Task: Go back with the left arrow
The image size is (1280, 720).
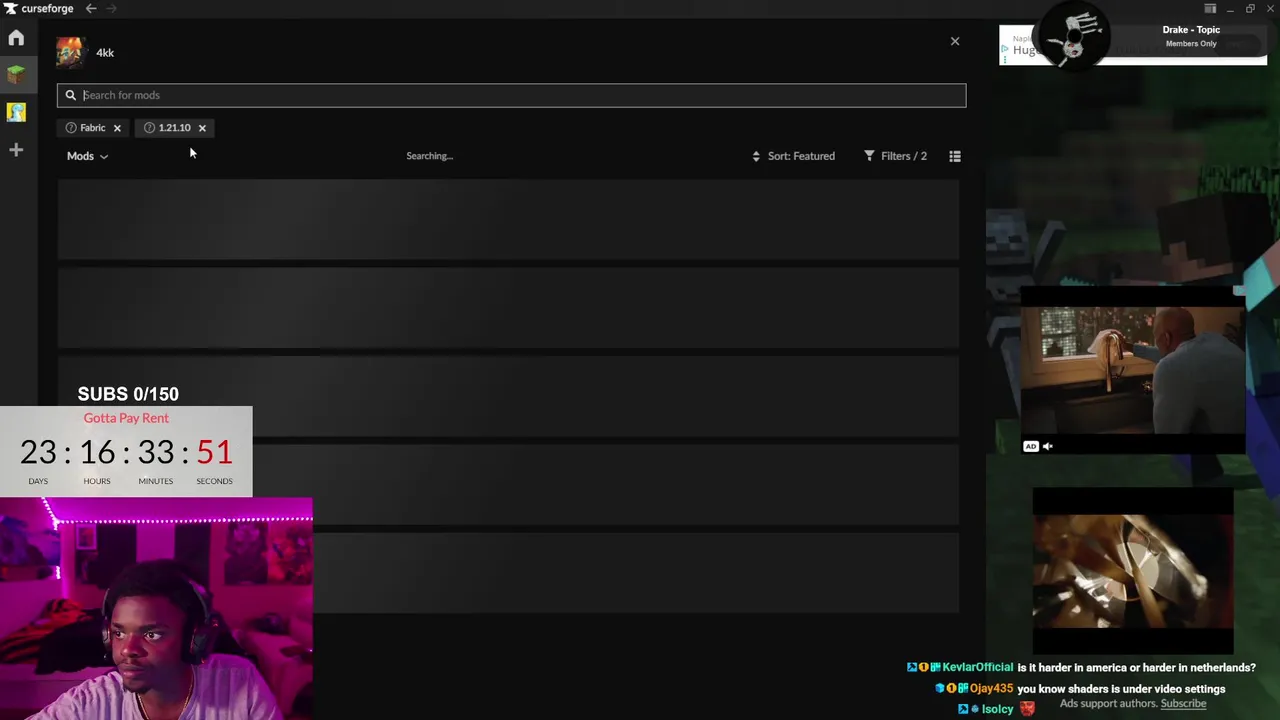Action: pos(91,9)
